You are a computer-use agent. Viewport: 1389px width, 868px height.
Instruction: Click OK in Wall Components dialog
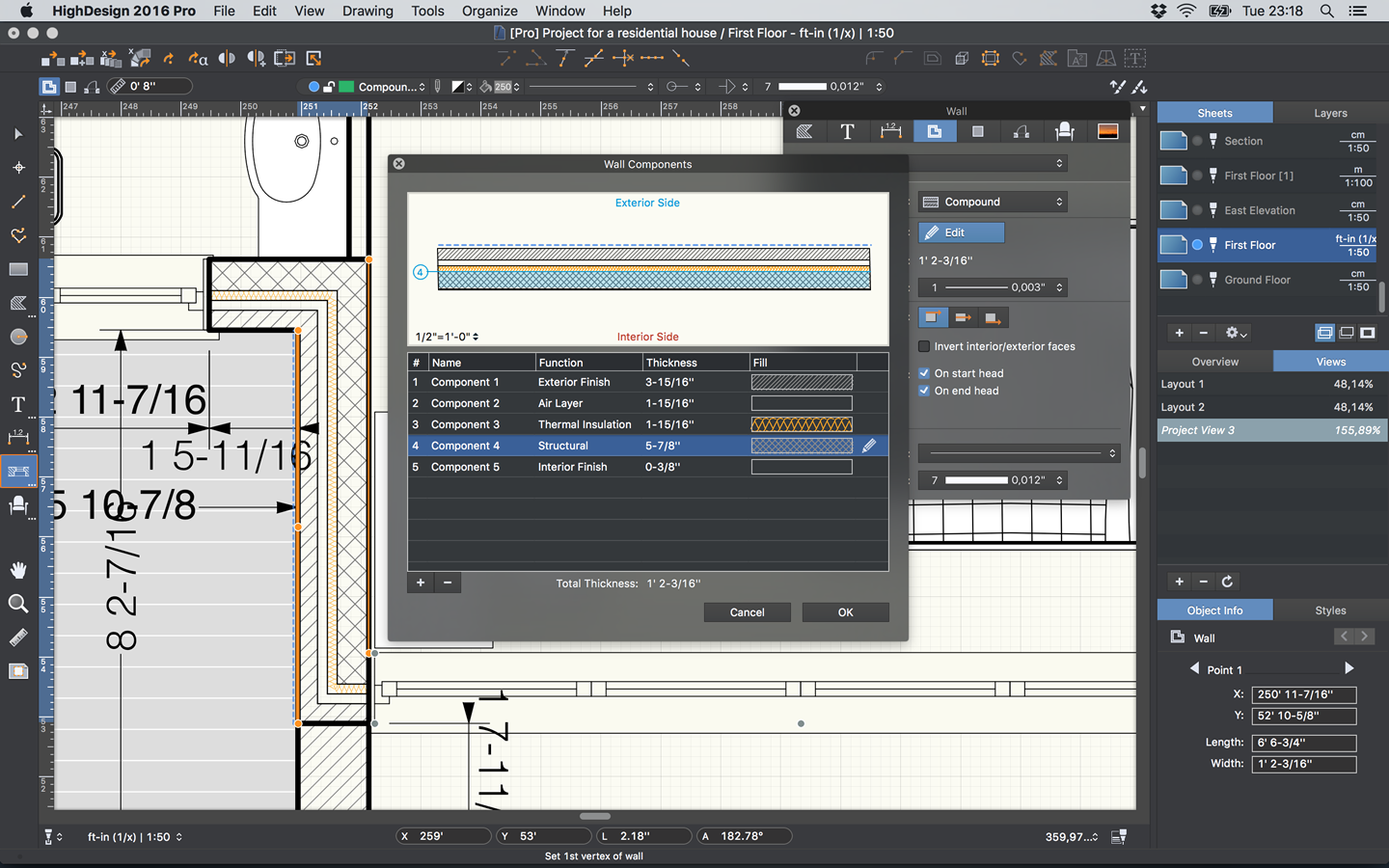845,612
